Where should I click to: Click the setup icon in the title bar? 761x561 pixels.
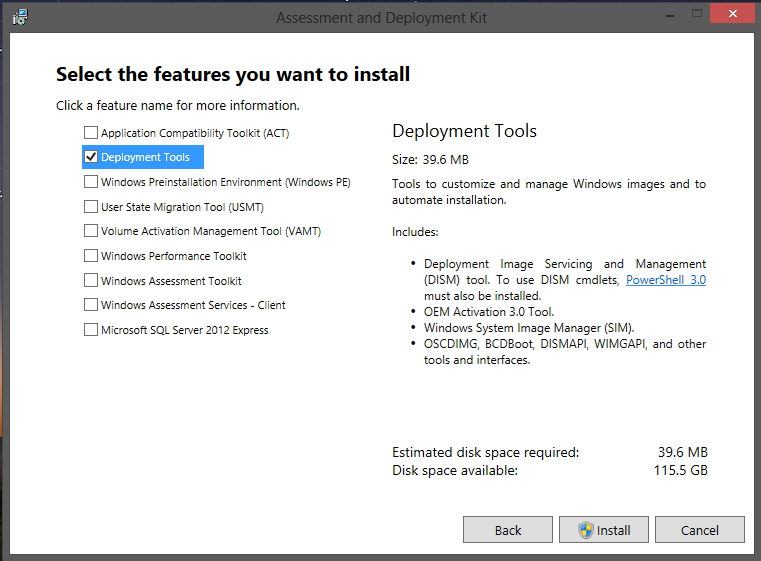(x=19, y=17)
